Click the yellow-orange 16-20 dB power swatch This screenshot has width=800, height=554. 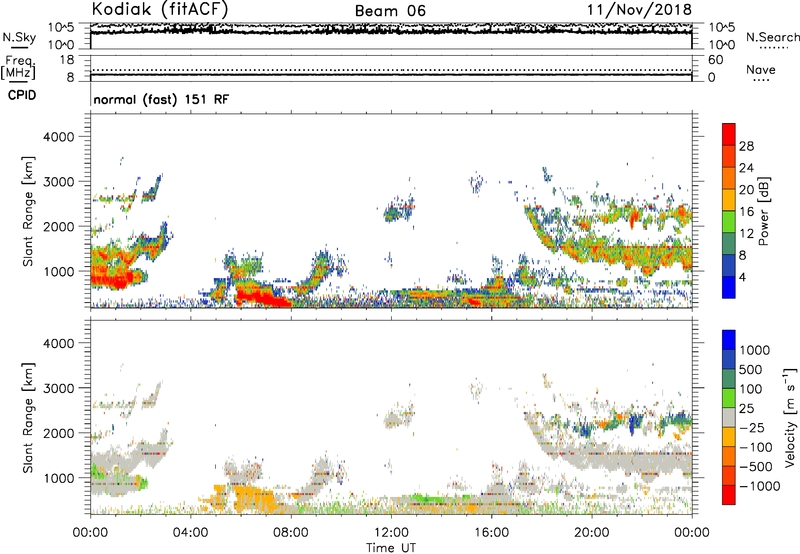point(729,200)
